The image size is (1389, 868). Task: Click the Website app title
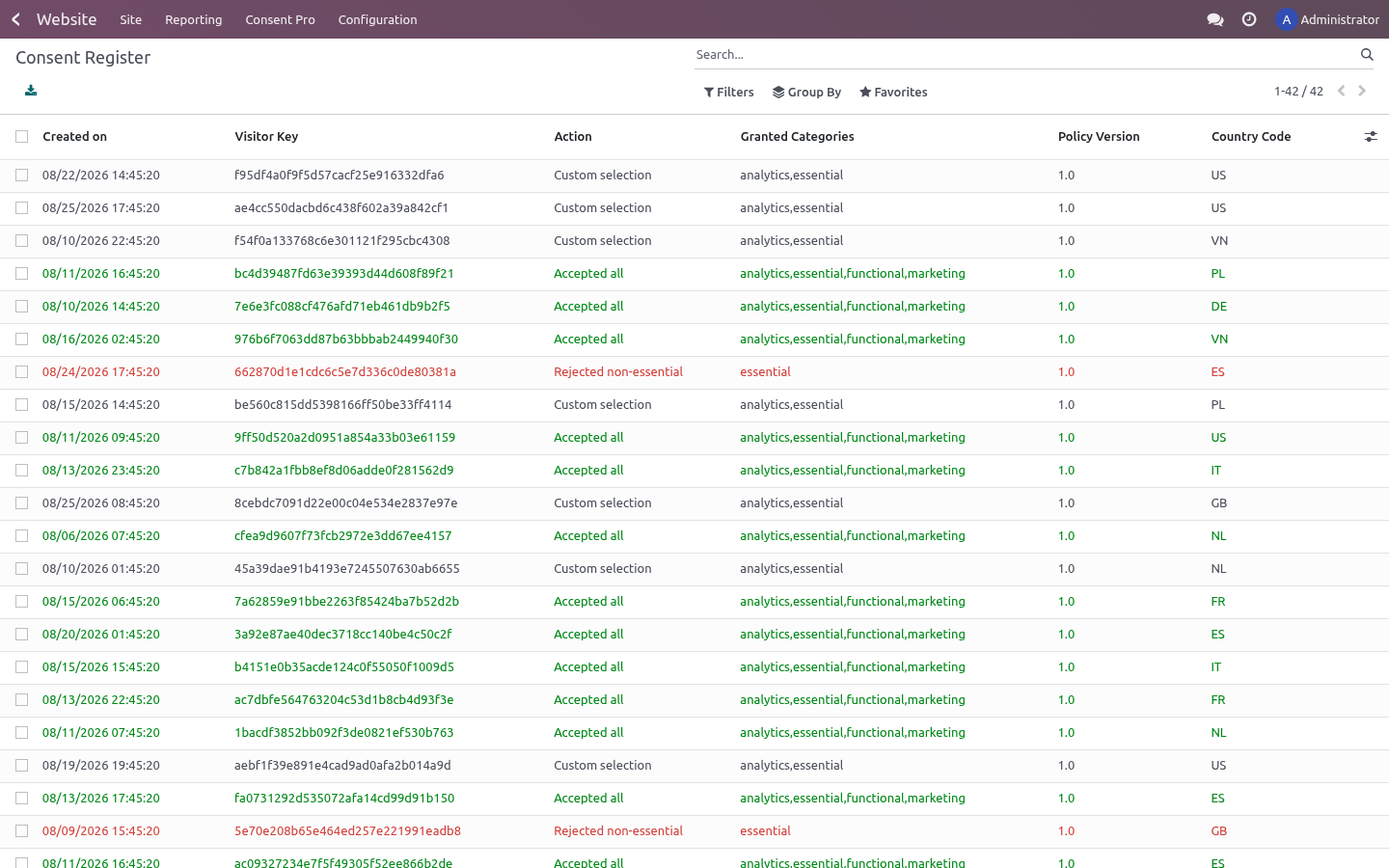click(x=67, y=19)
